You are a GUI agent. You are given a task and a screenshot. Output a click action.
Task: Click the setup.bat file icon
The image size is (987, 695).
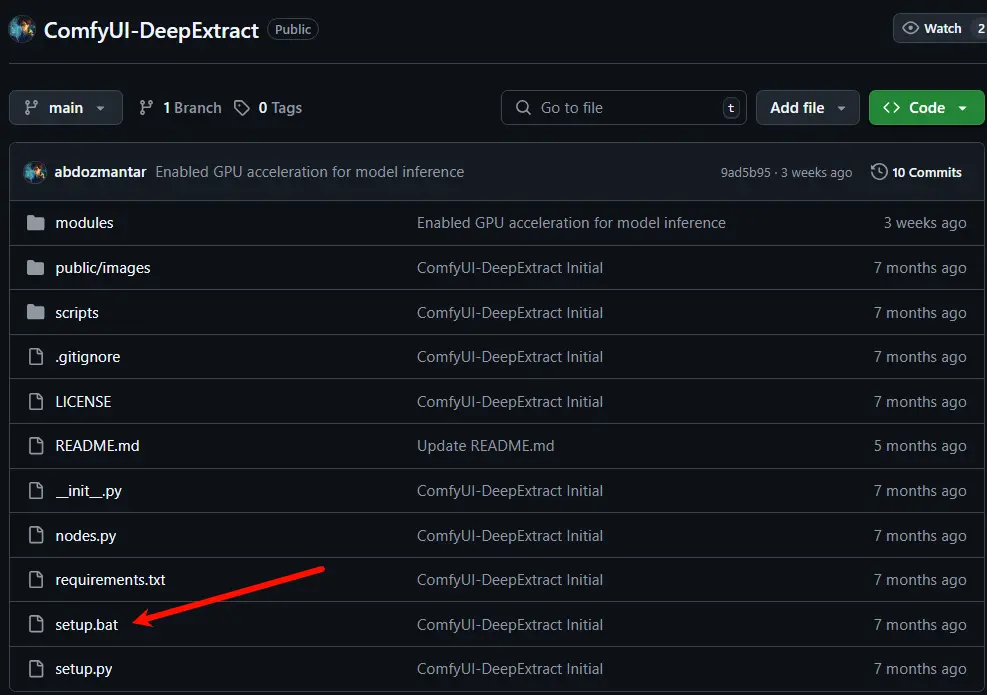(36, 624)
